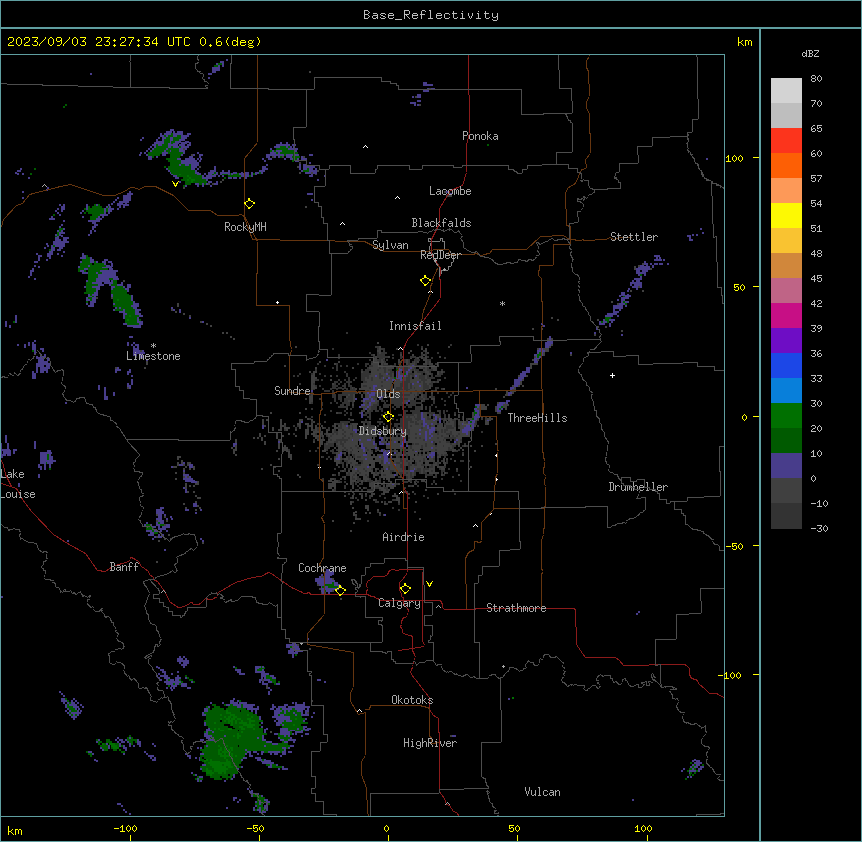Image resolution: width=862 pixels, height=842 pixels.
Task: Click the yellow diamond marker above Calgary label
Action: [405, 589]
